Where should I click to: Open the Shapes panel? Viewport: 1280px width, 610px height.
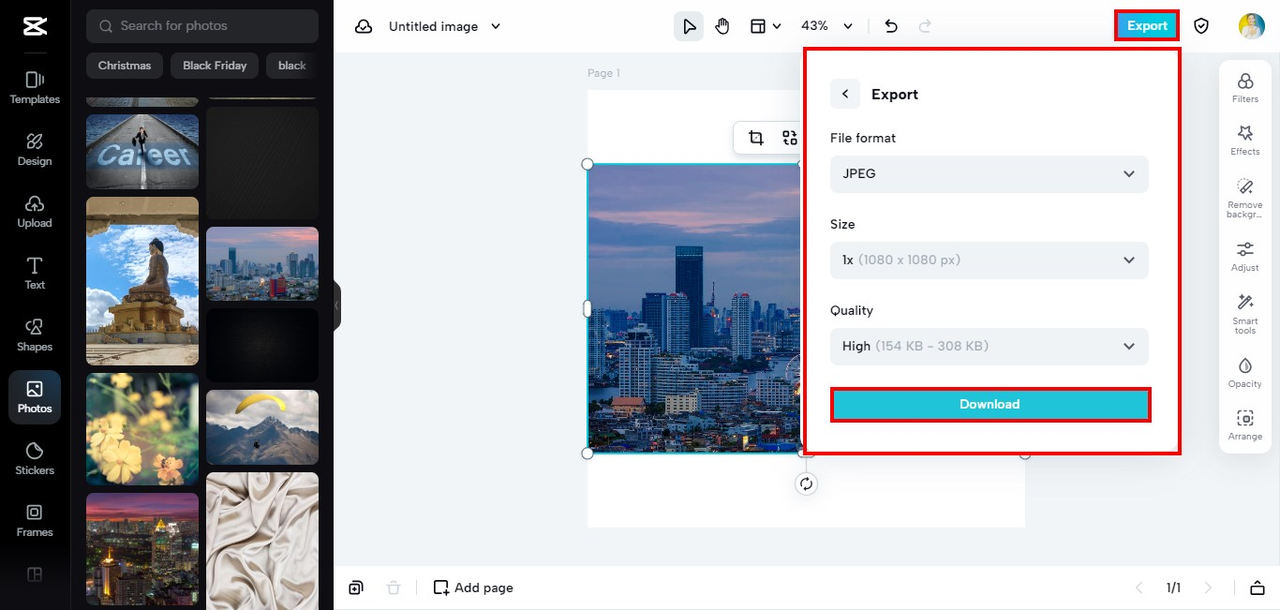tap(34, 335)
